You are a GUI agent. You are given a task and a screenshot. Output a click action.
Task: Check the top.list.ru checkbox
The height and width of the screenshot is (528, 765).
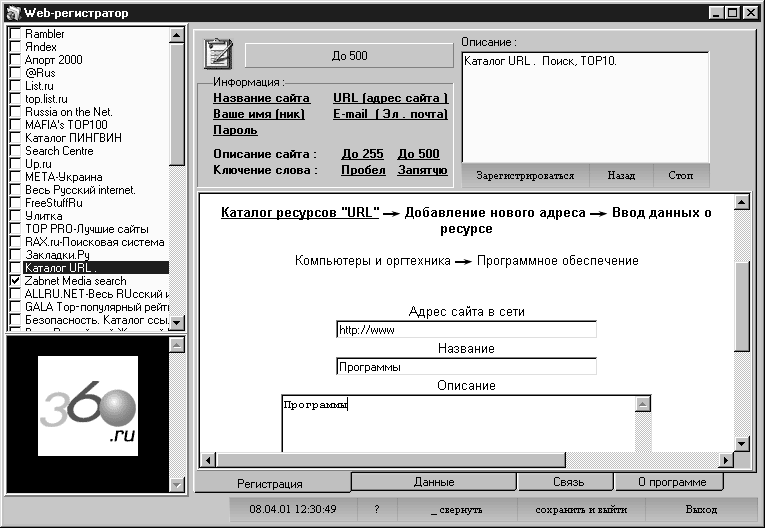[x=16, y=99]
